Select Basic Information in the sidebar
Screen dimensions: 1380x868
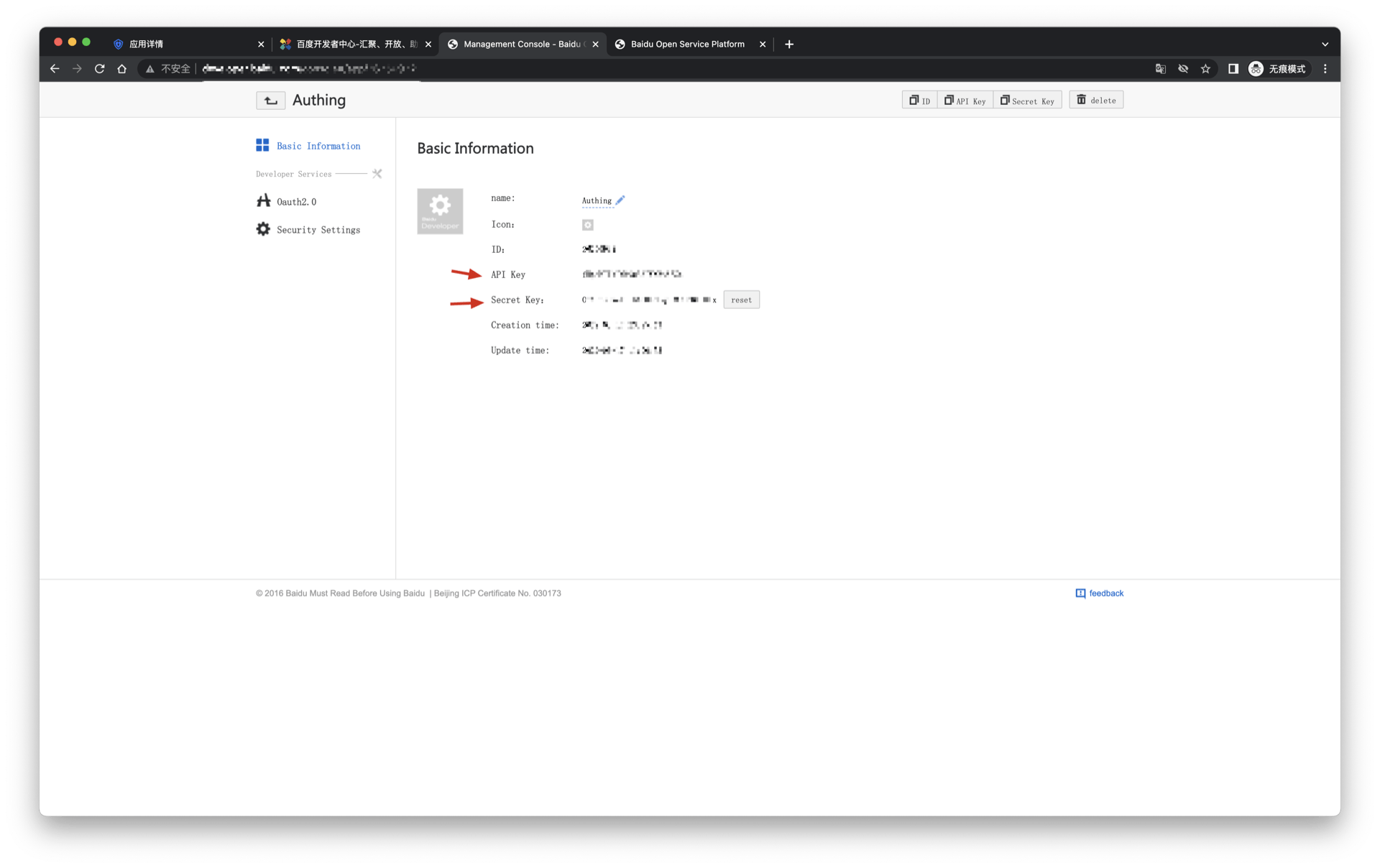tap(318, 145)
